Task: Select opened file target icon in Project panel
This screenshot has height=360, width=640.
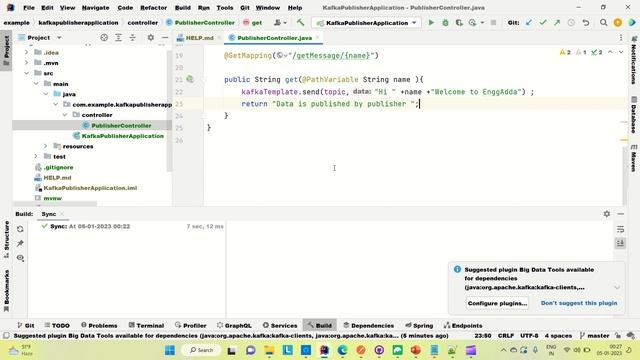Action: tap(104, 38)
